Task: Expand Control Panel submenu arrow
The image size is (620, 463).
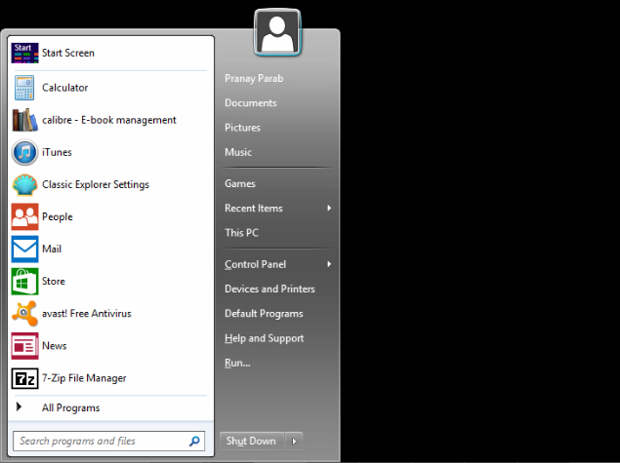Action: coord(329,264)
